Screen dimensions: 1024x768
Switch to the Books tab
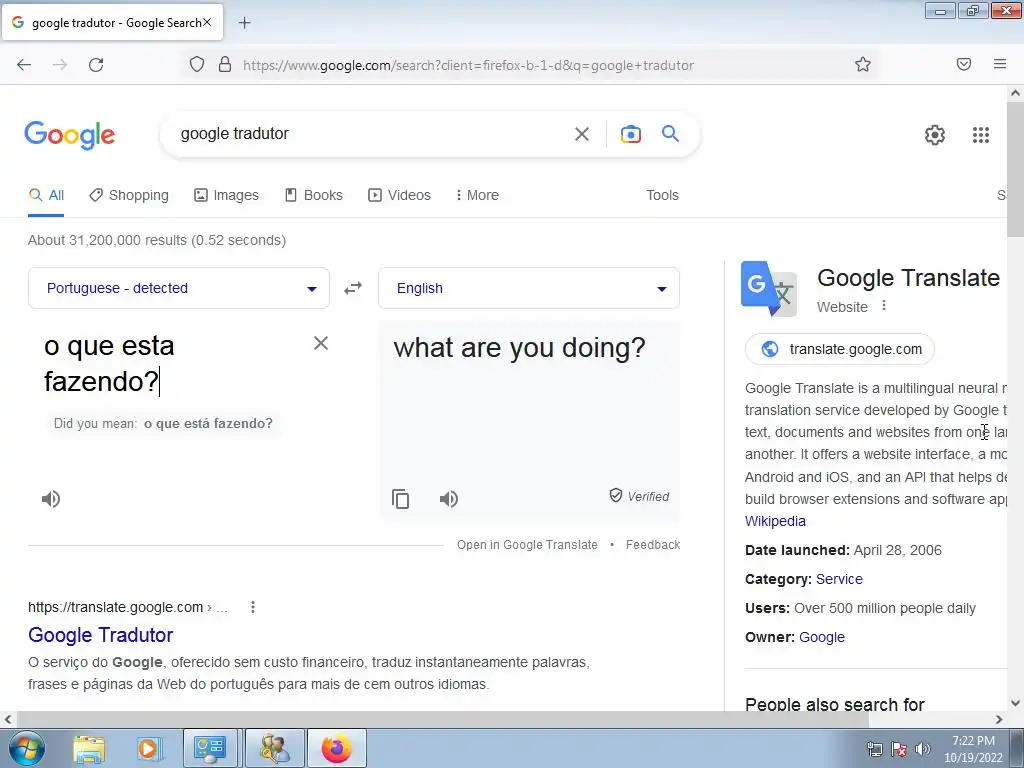(x=313, y=195)
